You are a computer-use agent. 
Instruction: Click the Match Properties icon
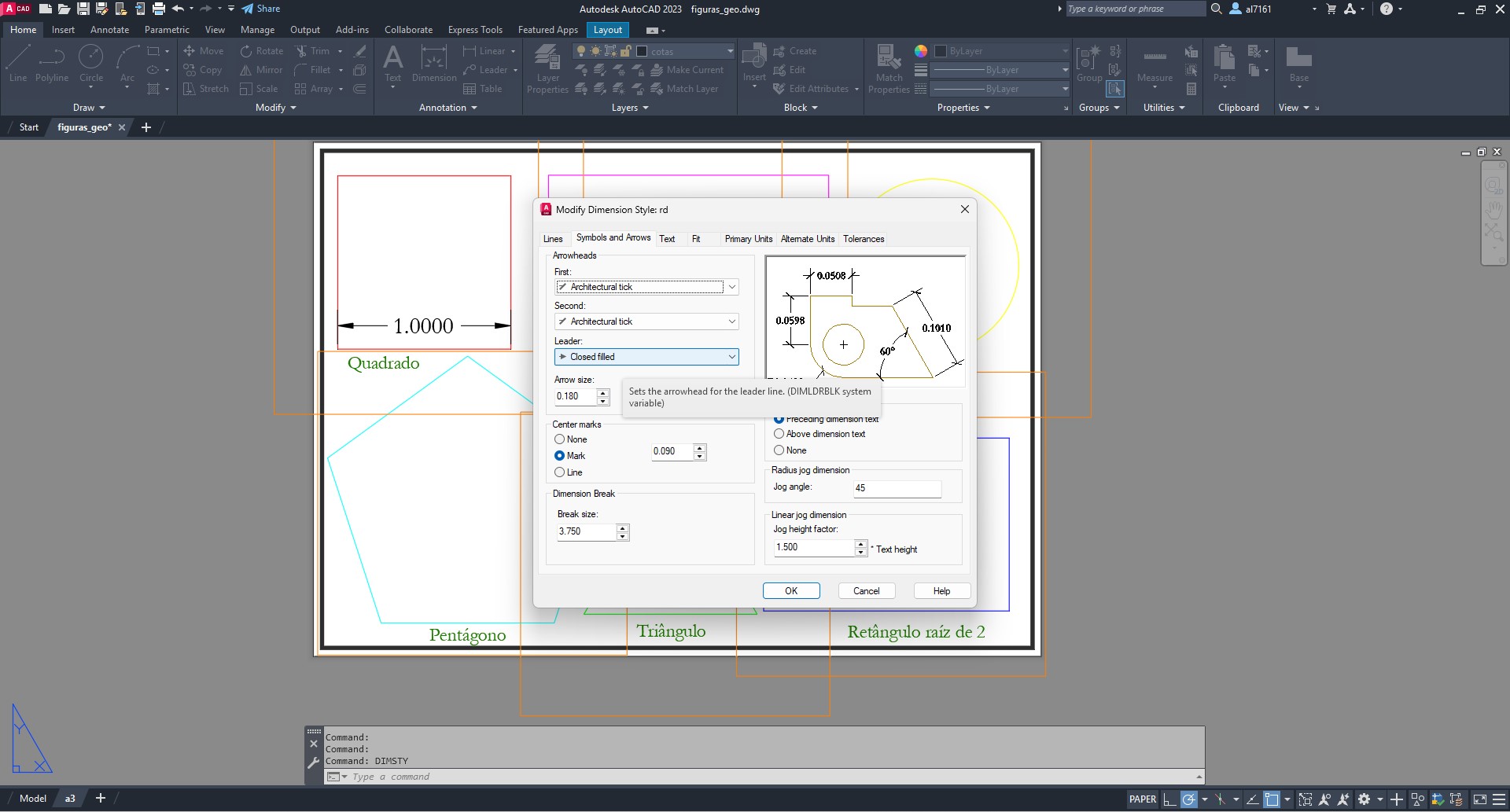(889, 69)
